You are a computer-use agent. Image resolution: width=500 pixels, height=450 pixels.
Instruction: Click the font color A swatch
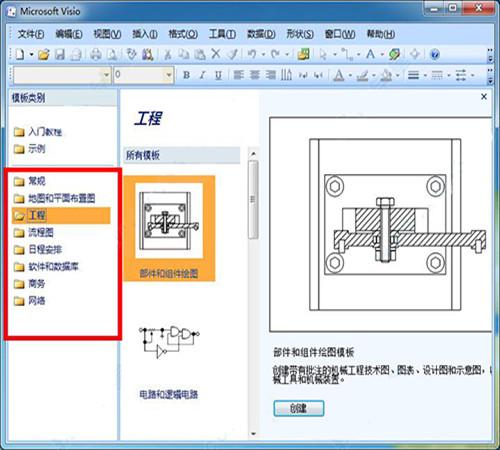tap(339, 75)
